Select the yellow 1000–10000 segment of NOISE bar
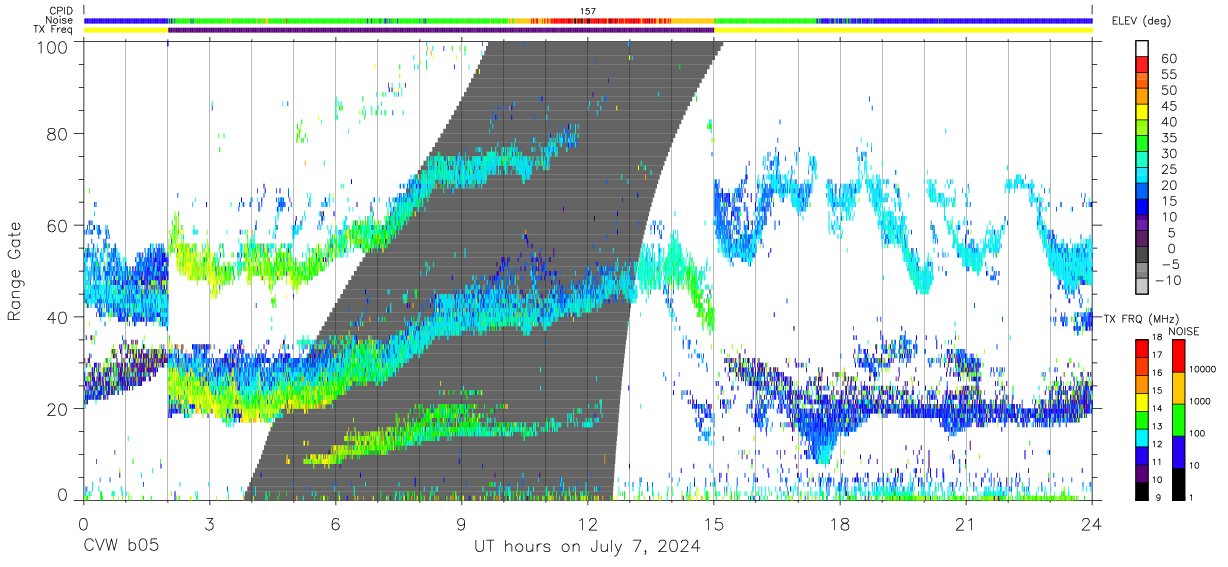 pyautogui.click(x=1179, y=388)
